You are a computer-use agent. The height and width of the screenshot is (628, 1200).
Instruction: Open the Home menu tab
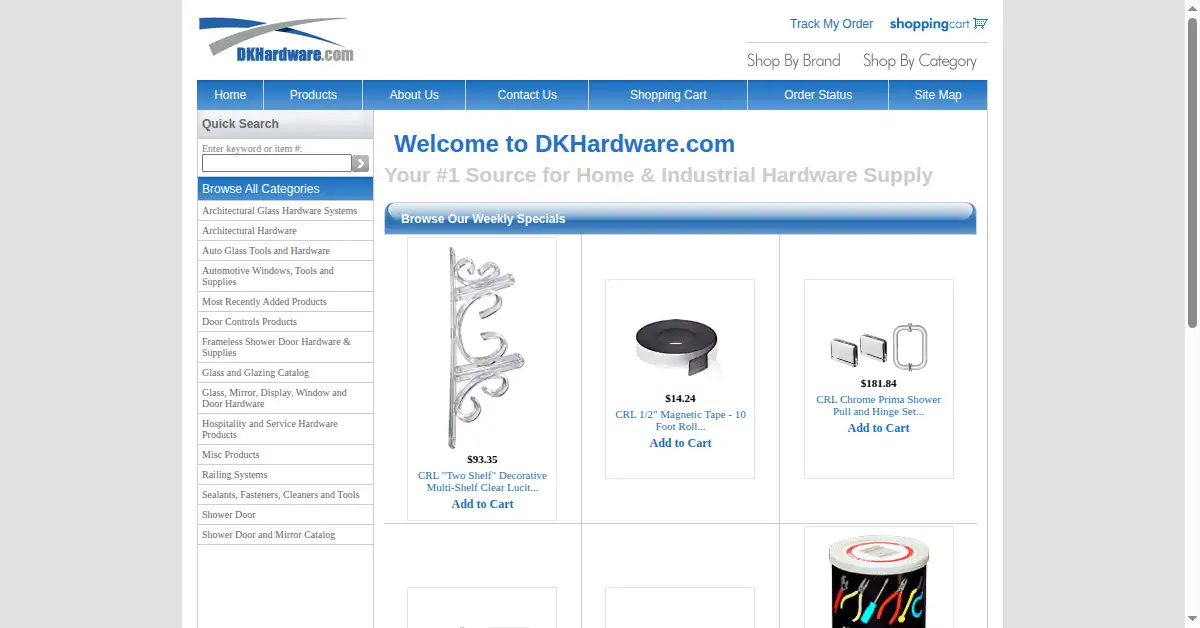click(230, 95)
